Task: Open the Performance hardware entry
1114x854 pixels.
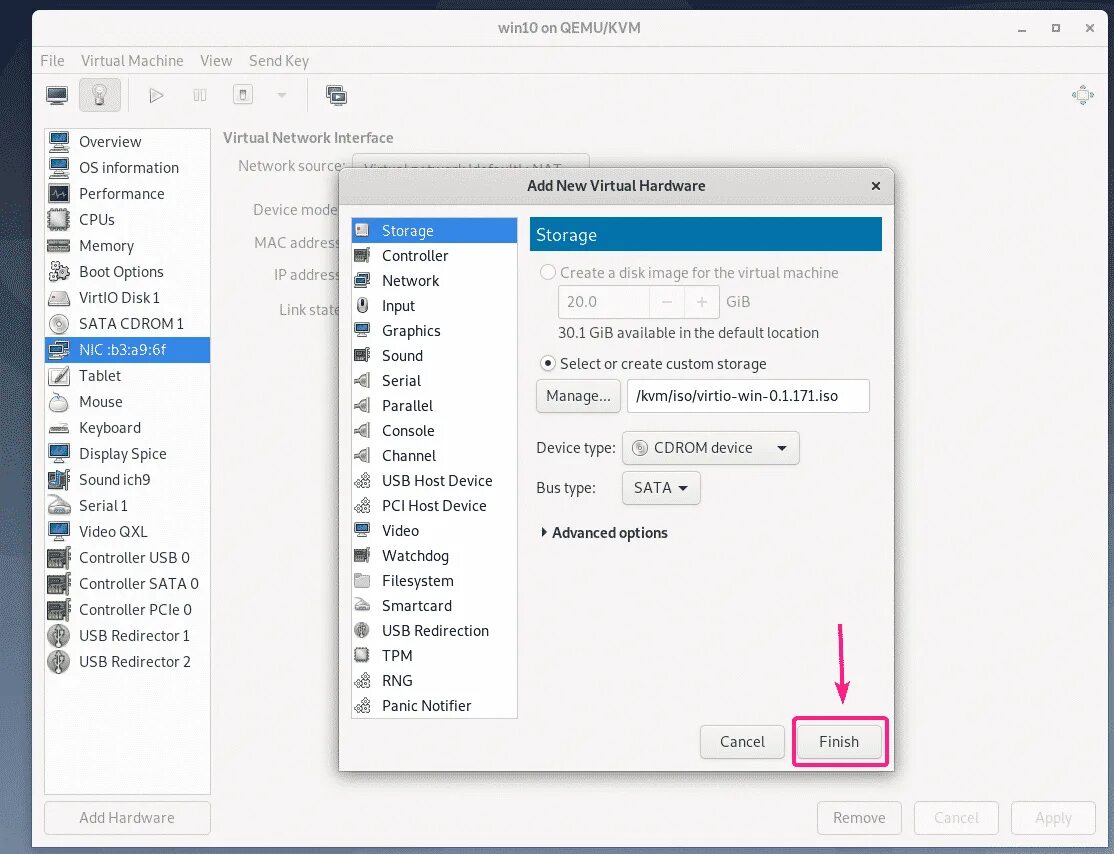Action: 127,193
